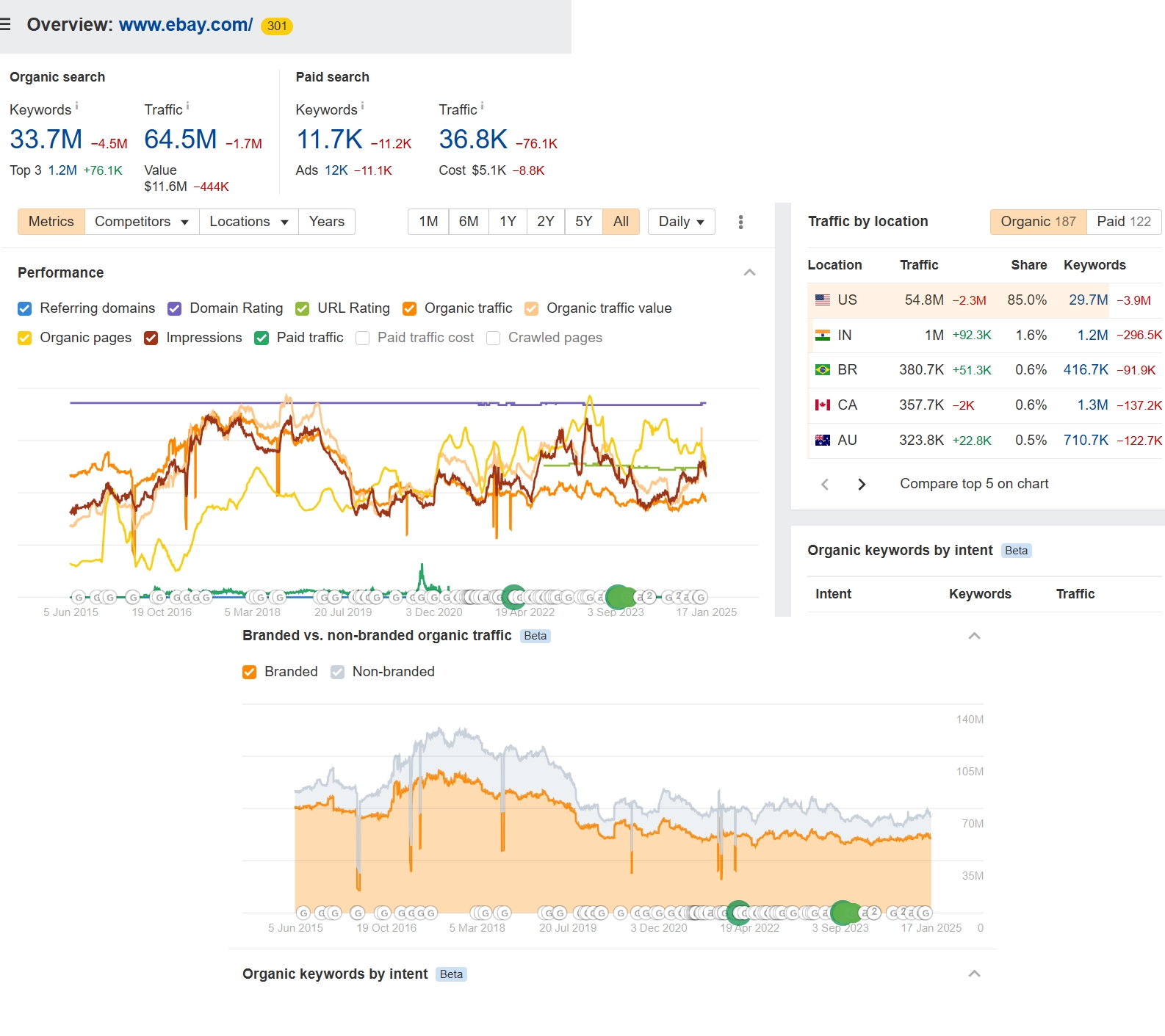
Task: Select the Years tab
Action: (x=326, y=222)
